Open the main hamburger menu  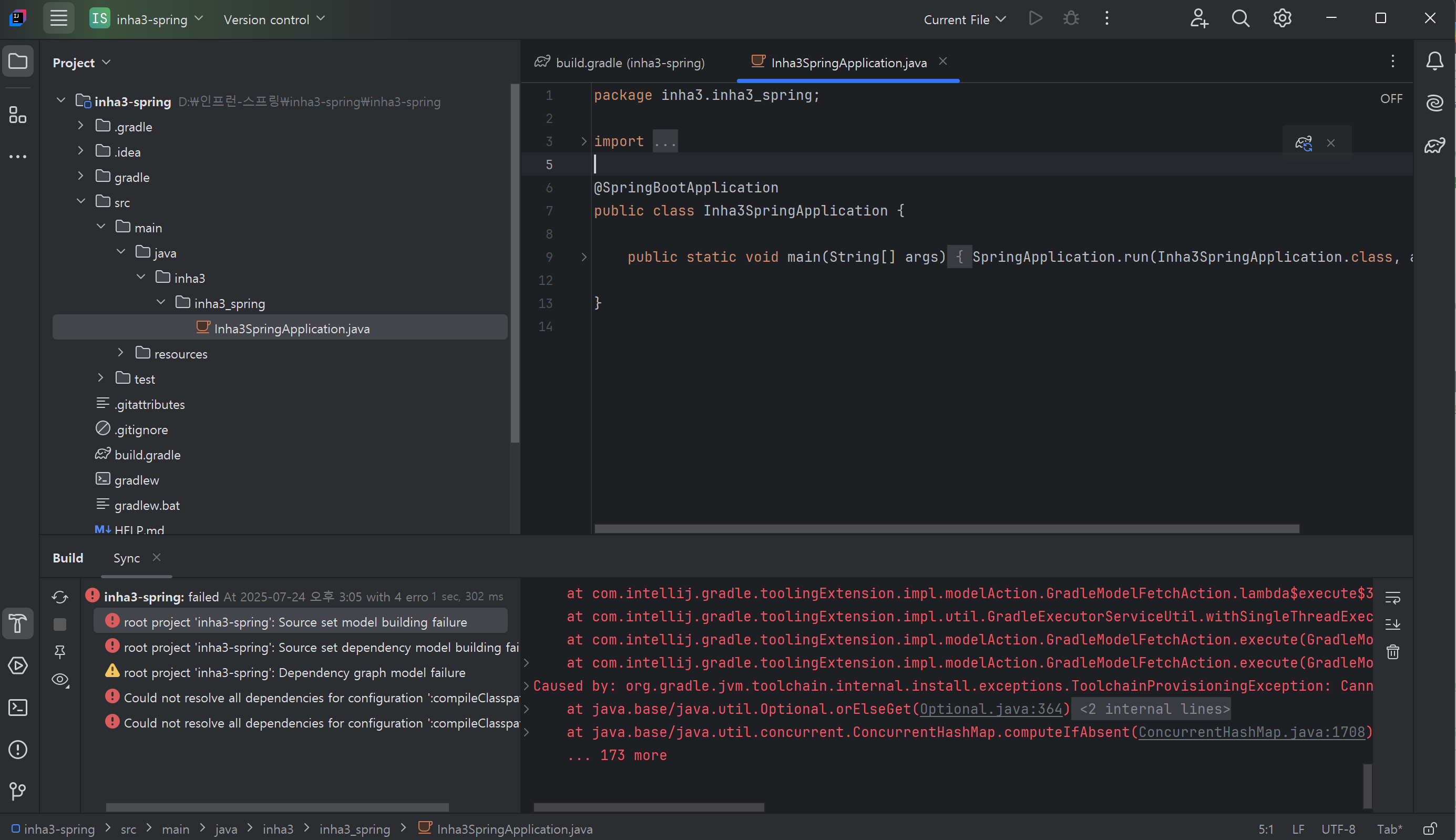tap(58, 18)
